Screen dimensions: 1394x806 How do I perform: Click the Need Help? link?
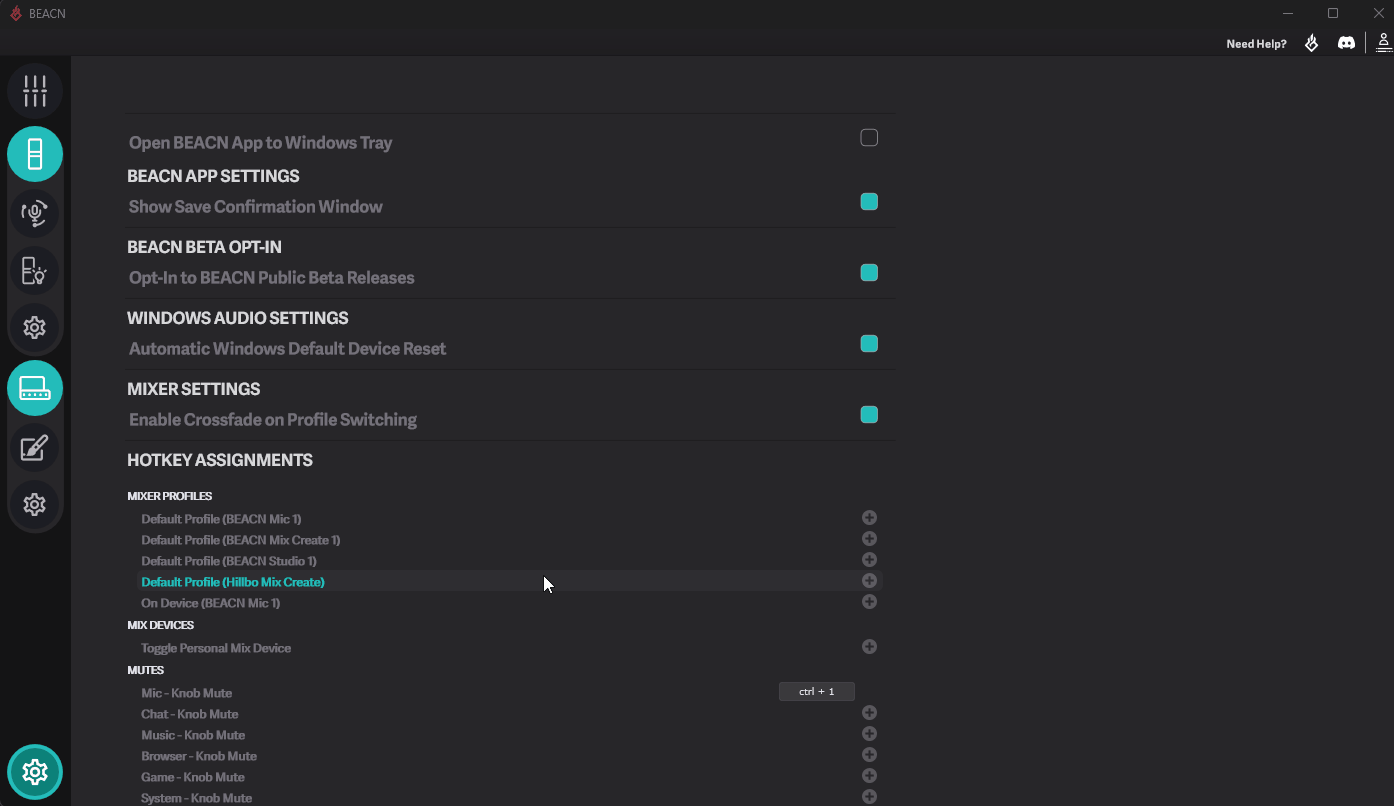tap(1256, 44)
